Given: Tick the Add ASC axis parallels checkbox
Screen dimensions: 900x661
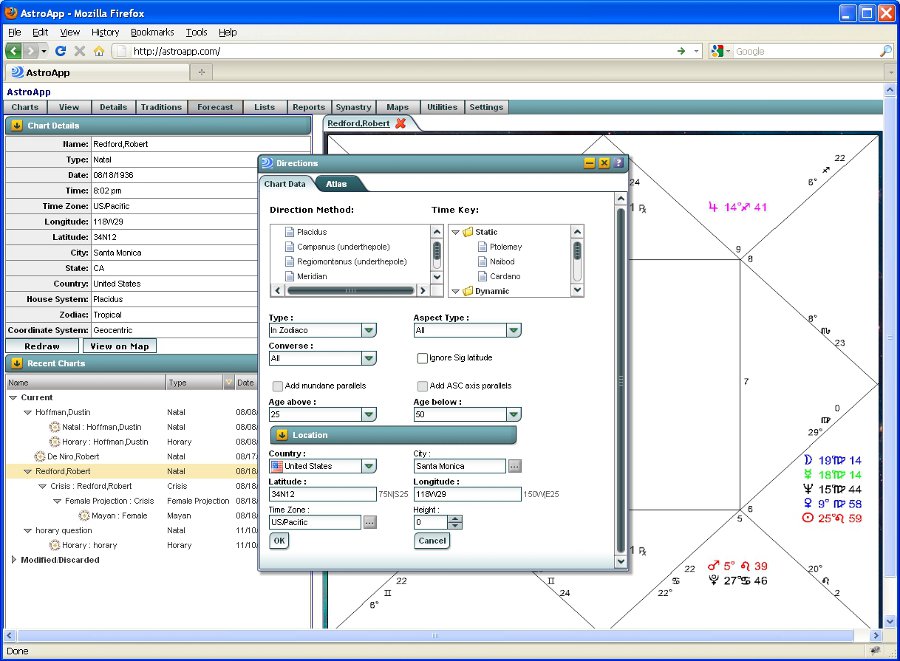Looking at the screenshot, I should [421, 386].
